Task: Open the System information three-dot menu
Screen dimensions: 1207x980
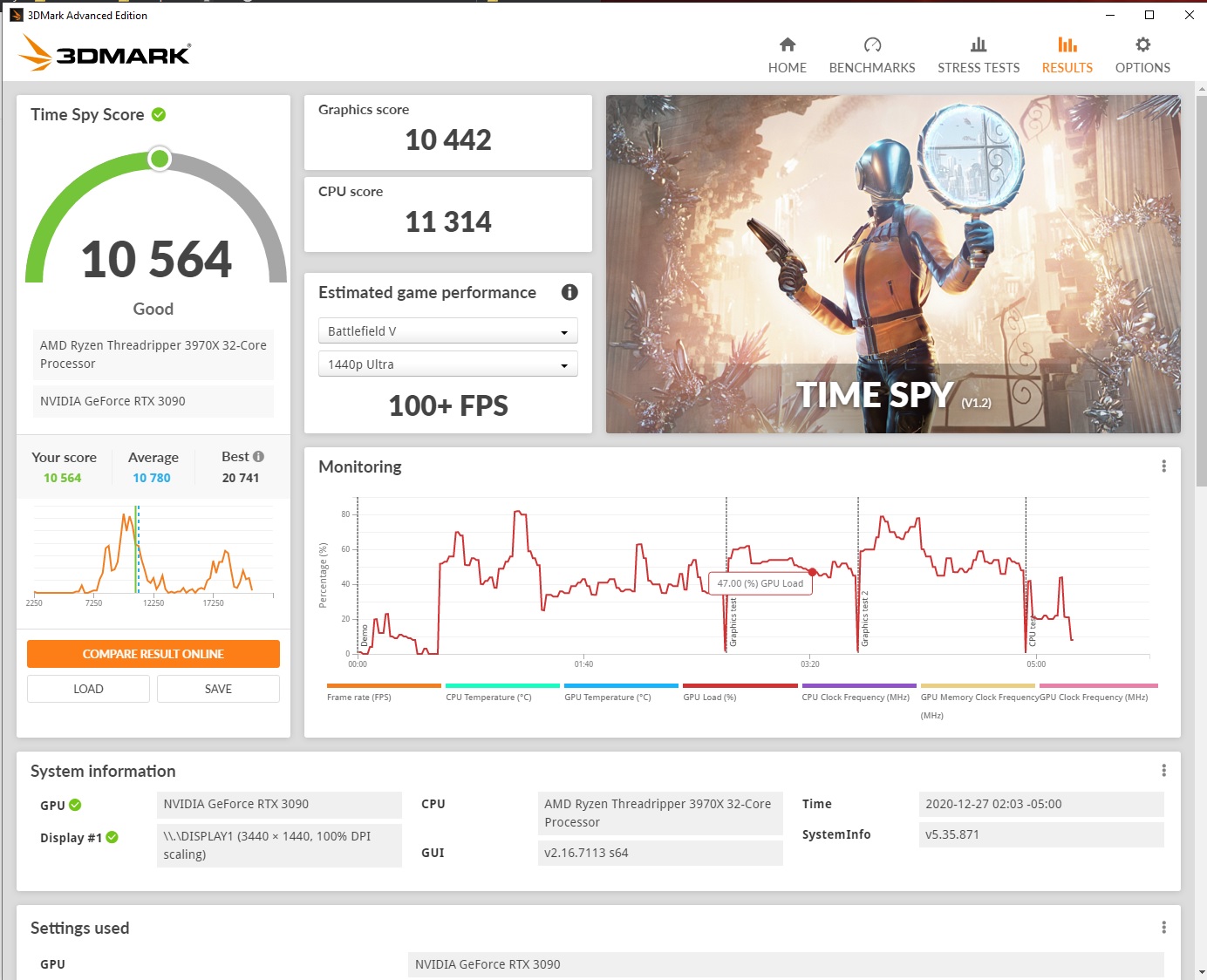Action: (1163, 771)
